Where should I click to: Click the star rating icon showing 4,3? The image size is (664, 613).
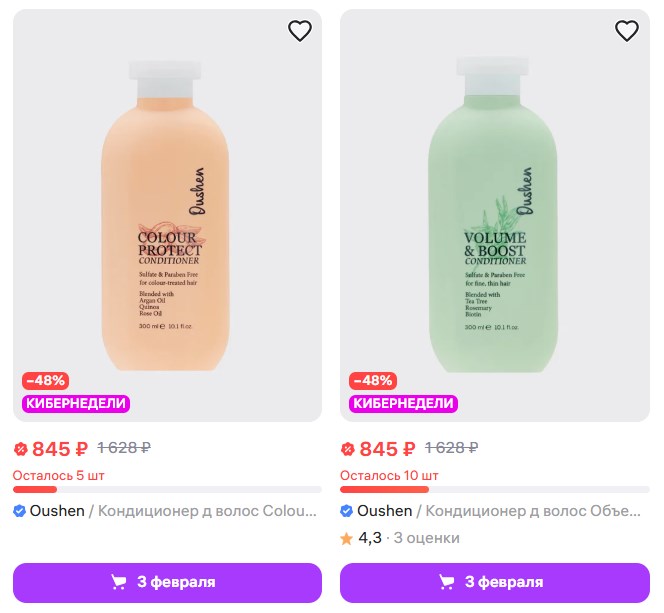(x=347, y=538)
